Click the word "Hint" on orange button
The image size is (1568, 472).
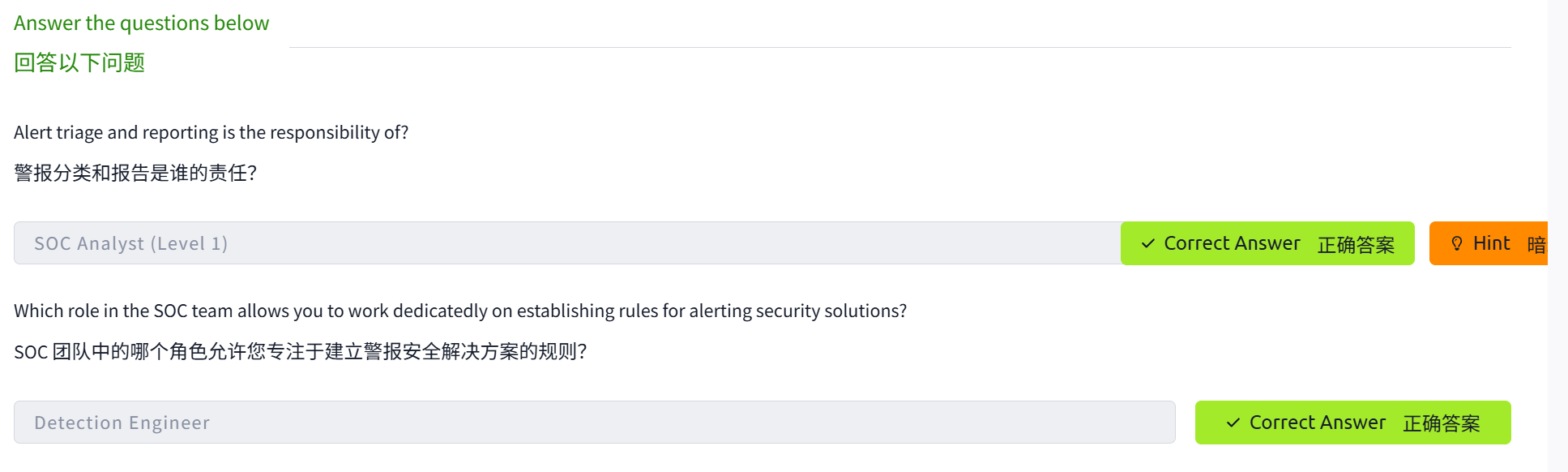pos(1491,243)
